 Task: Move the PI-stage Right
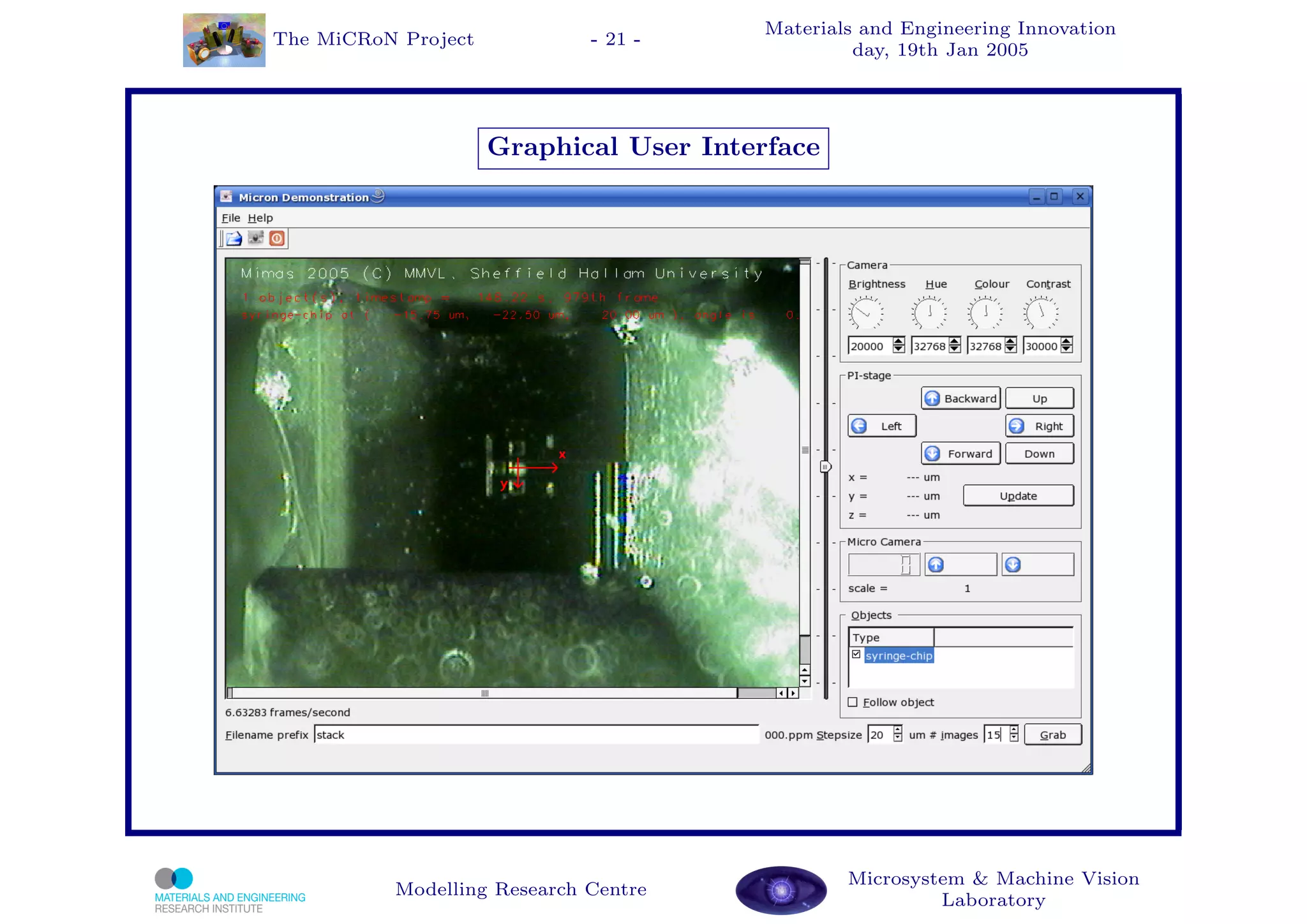(1040, 426)
